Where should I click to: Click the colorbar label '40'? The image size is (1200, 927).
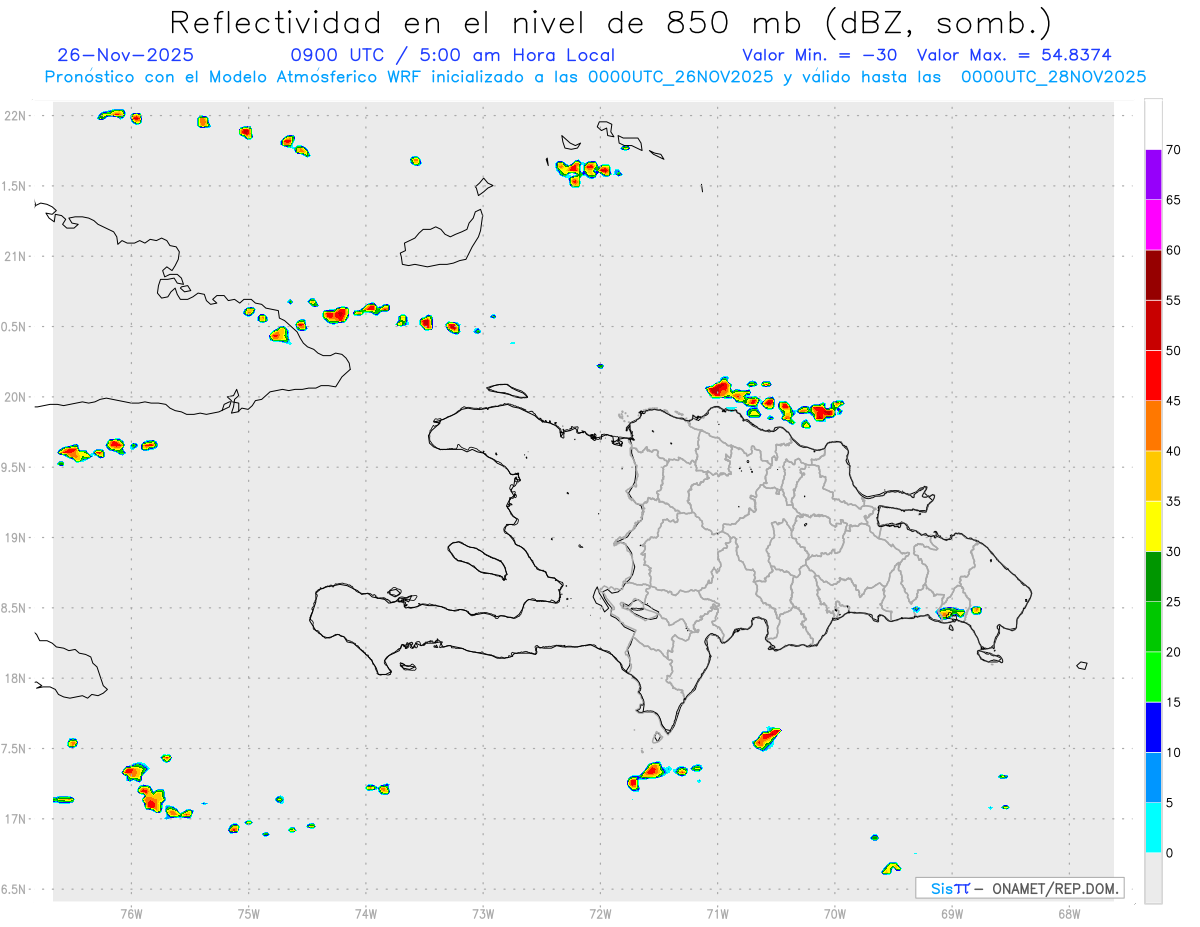tap(1174, 451)
